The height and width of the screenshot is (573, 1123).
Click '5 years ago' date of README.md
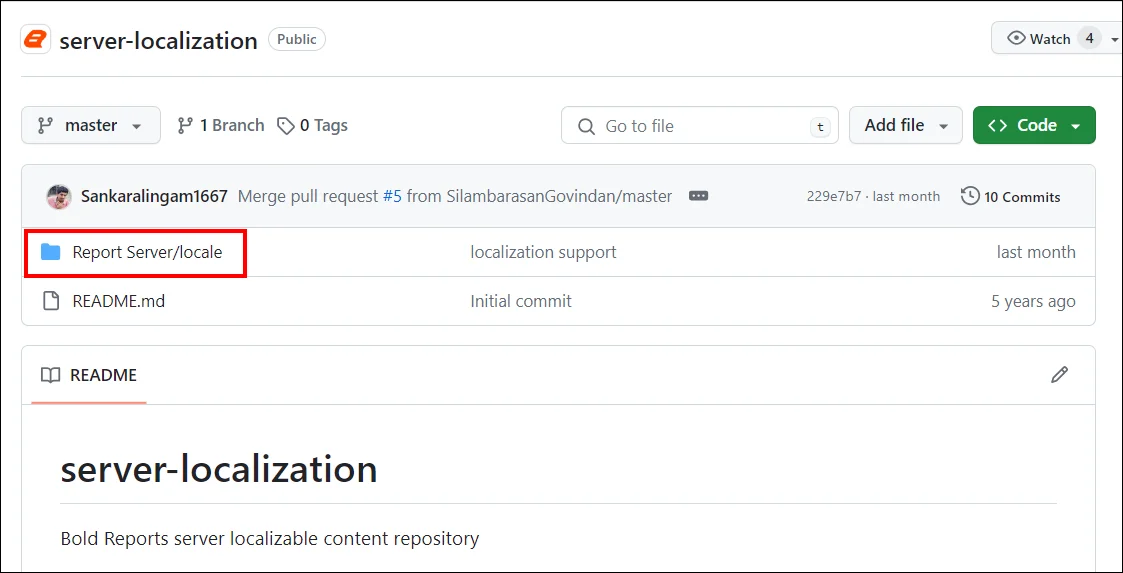coord(1033,301)
